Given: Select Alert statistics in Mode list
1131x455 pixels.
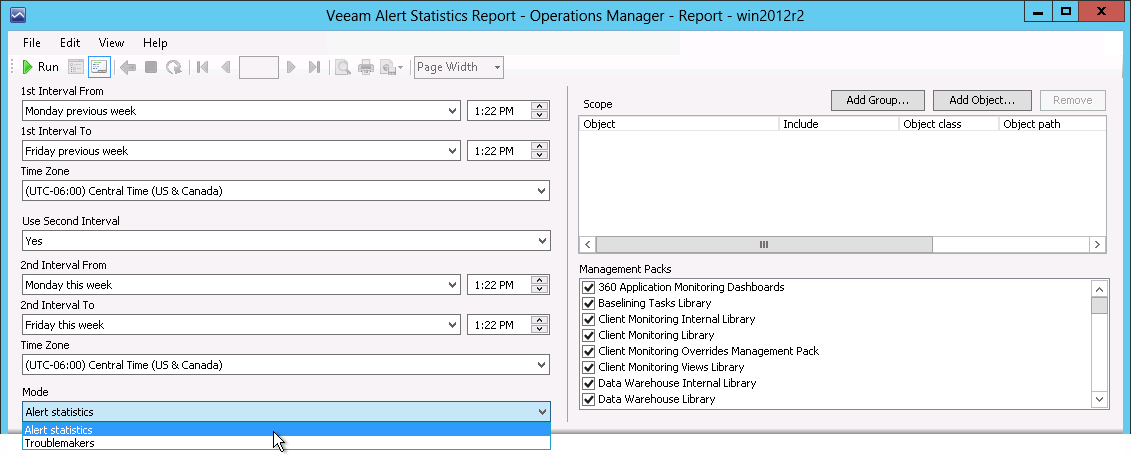Looking at the screenshot, I should (x=286, y=430).
